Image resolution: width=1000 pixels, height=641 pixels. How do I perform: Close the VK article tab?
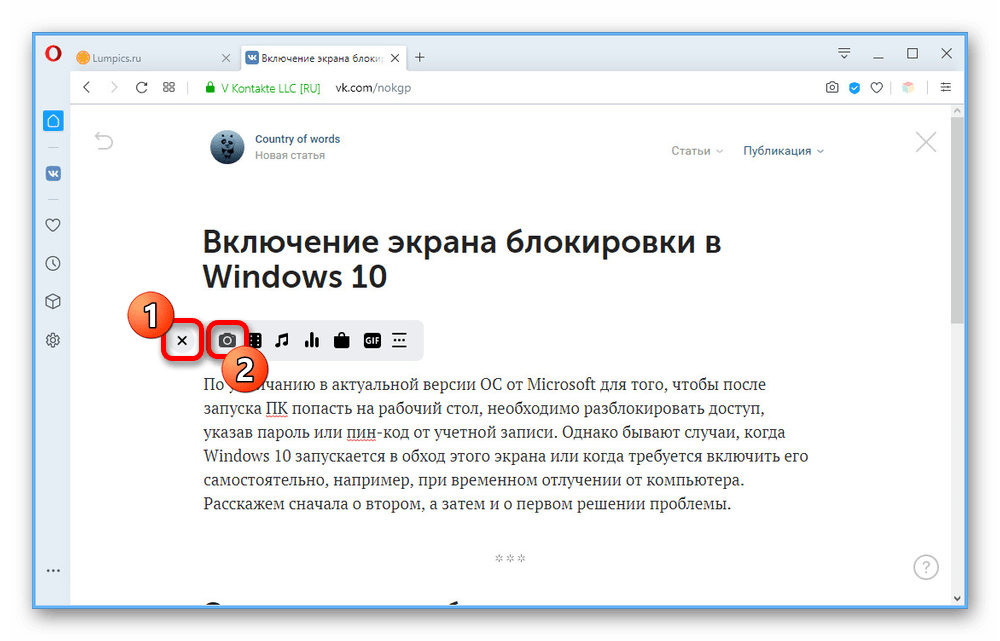click(x=395, y=58)
